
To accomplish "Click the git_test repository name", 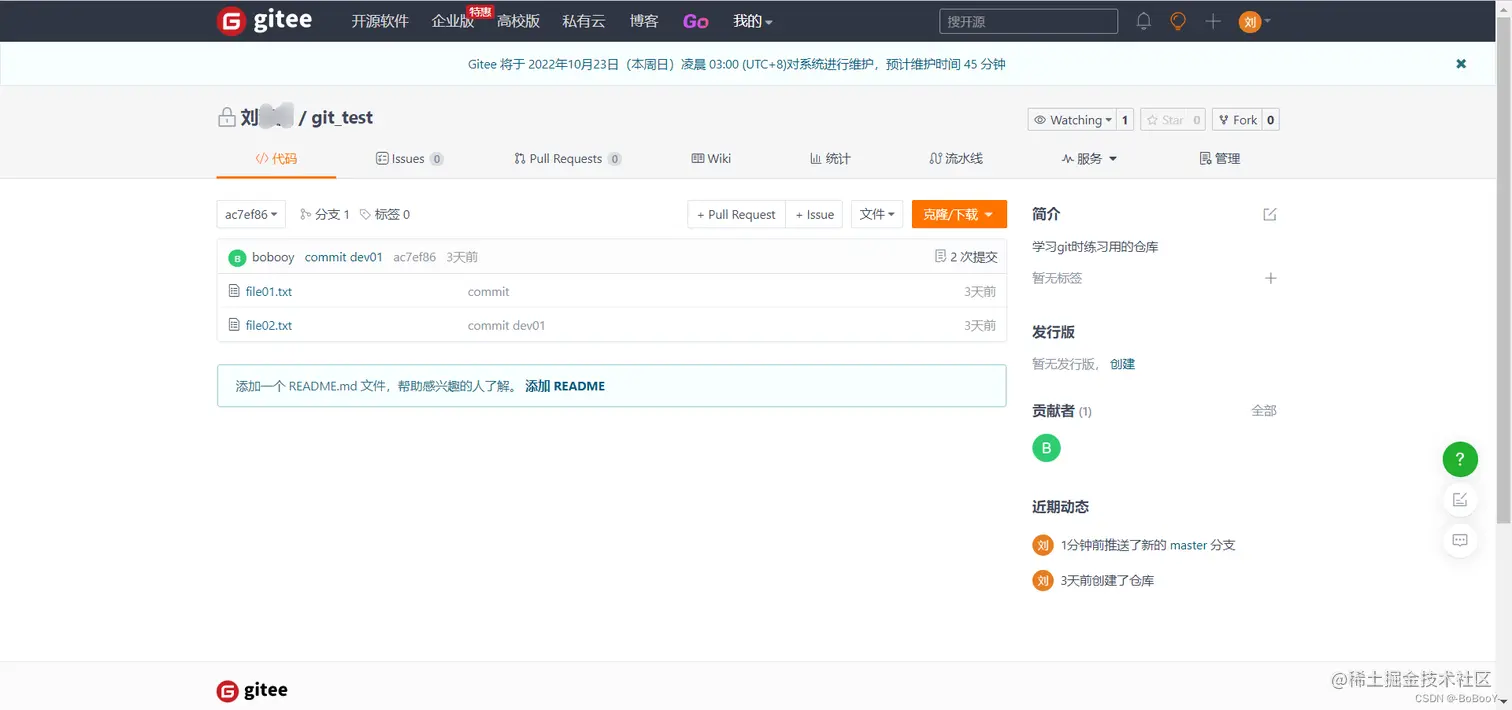I will 342,118.
